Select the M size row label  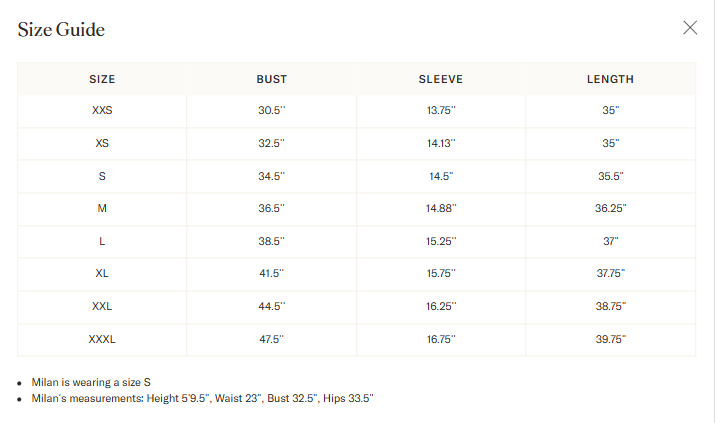coord(102,208)
